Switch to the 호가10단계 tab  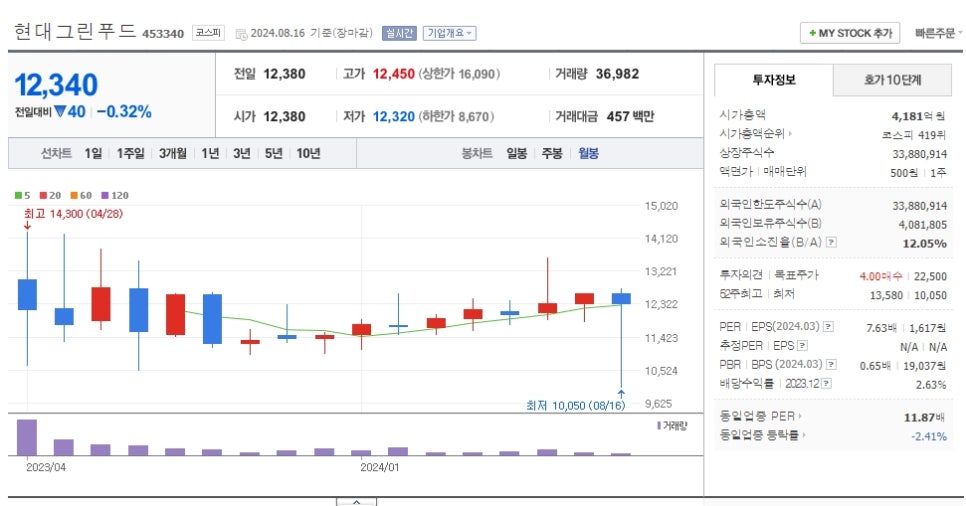coord(892,80)
